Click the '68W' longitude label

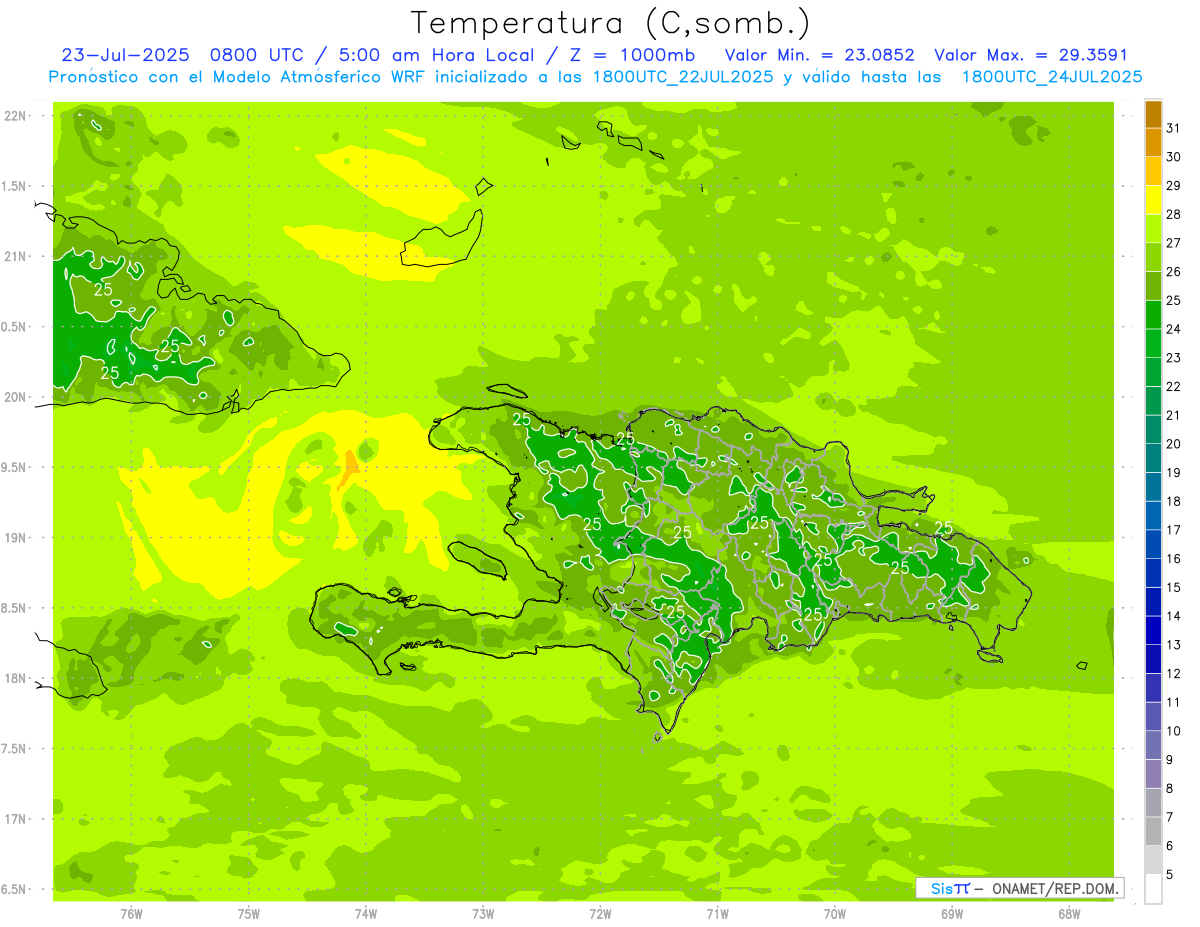coord(1069,913)
